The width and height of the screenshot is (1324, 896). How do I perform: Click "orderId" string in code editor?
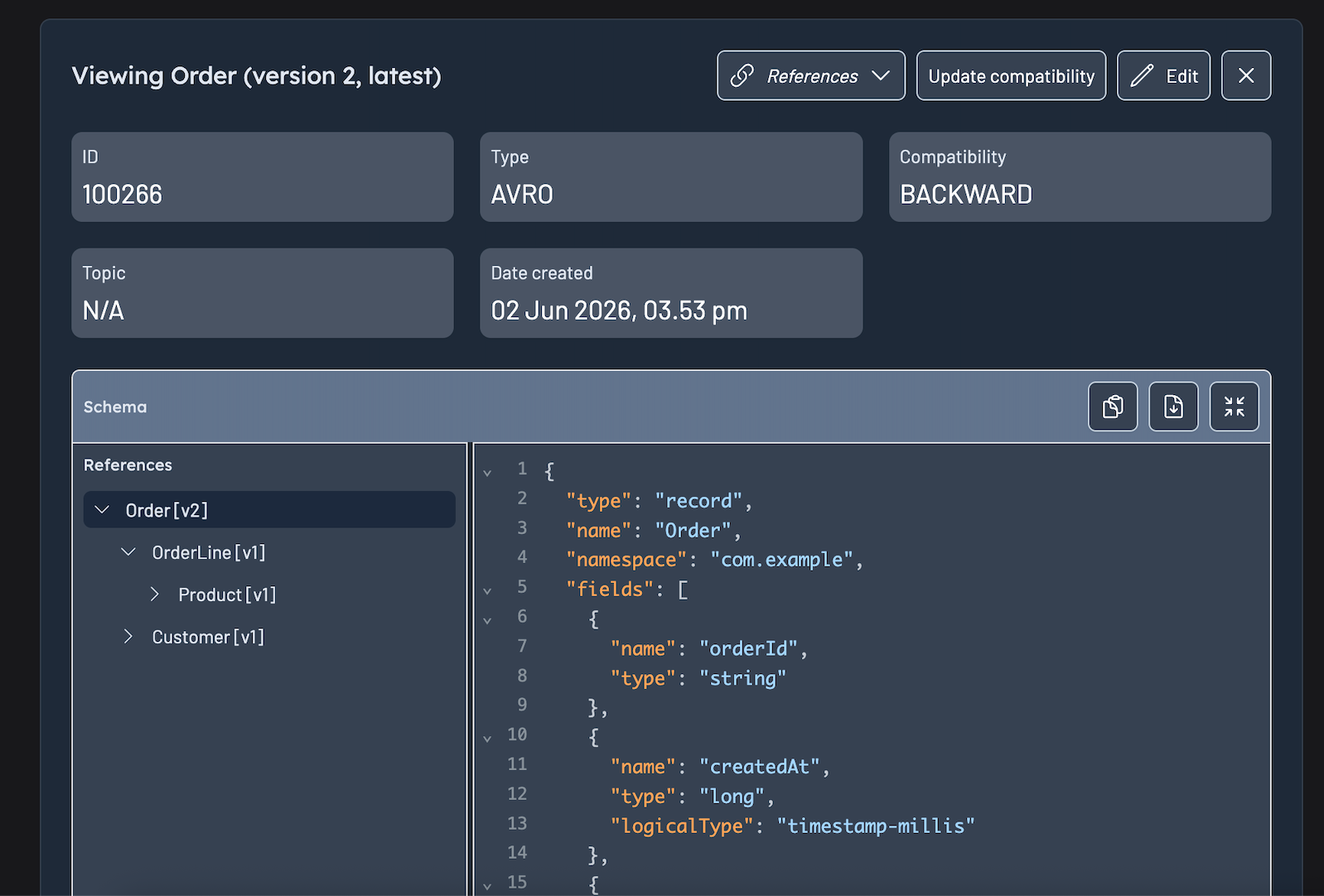[748, 648]
